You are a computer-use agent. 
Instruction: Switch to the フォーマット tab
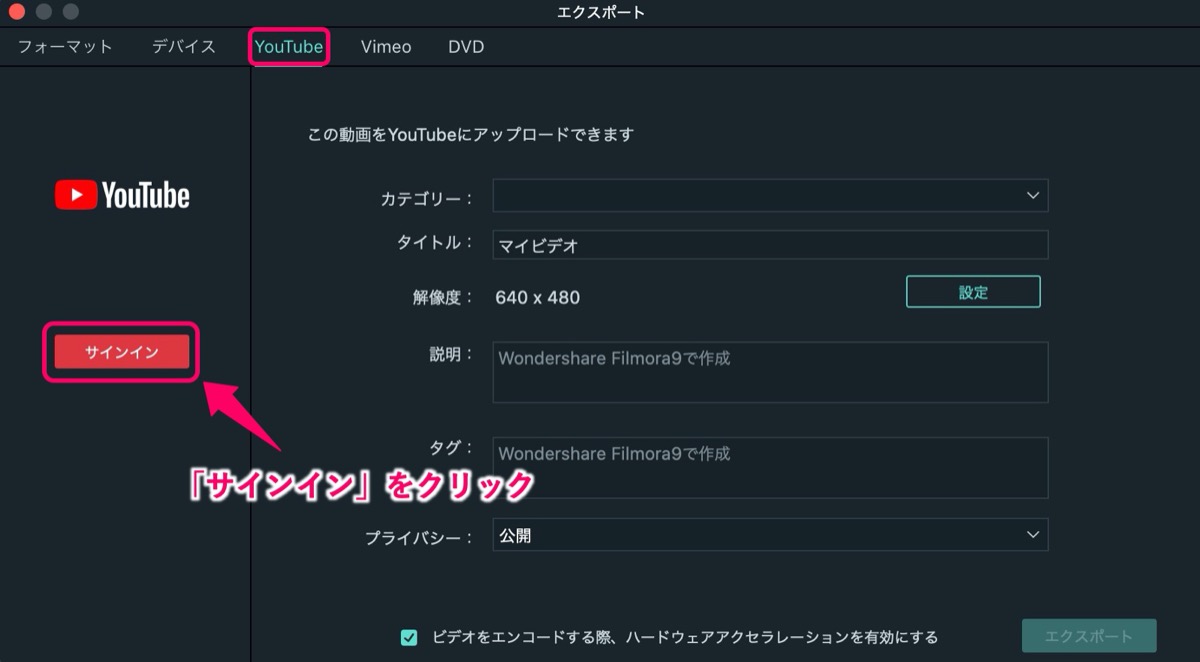(65, 47)
